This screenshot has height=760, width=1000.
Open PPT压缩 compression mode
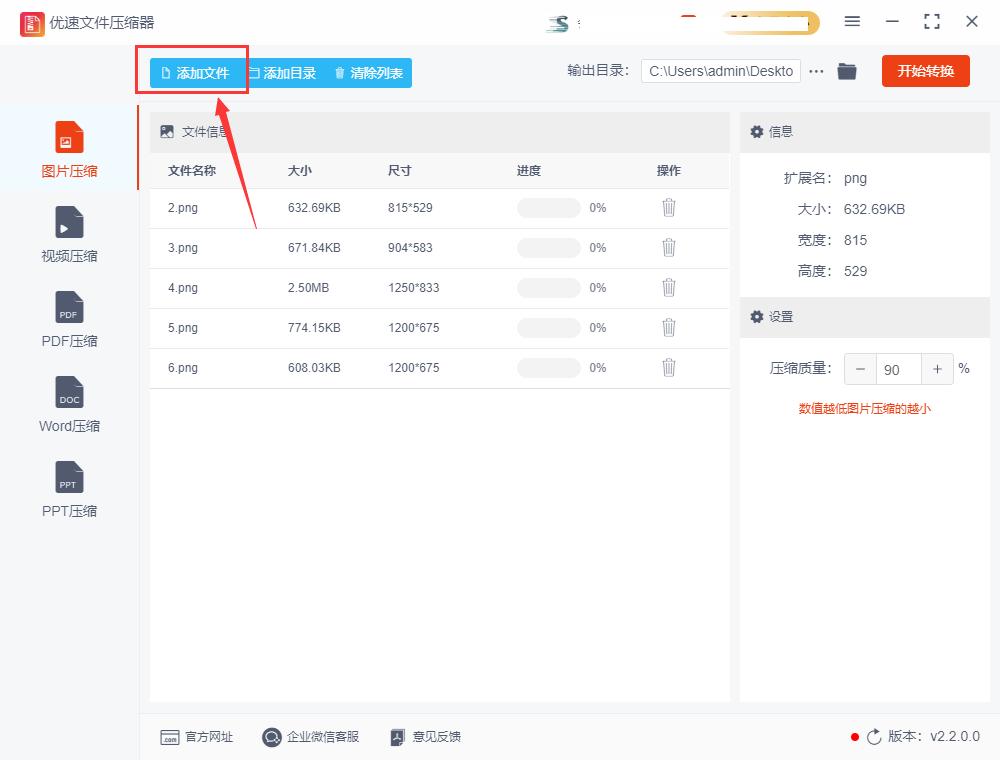(x=68, y=490)
